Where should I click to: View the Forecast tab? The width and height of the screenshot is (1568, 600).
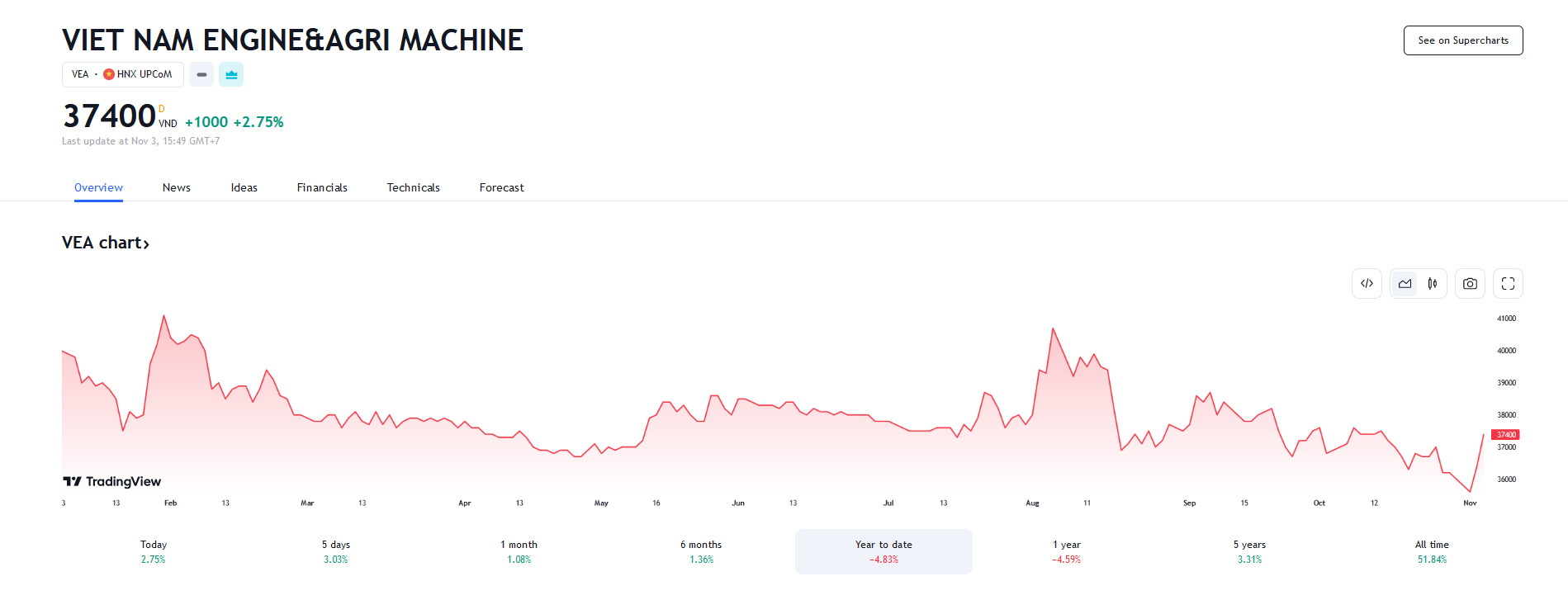502,187
